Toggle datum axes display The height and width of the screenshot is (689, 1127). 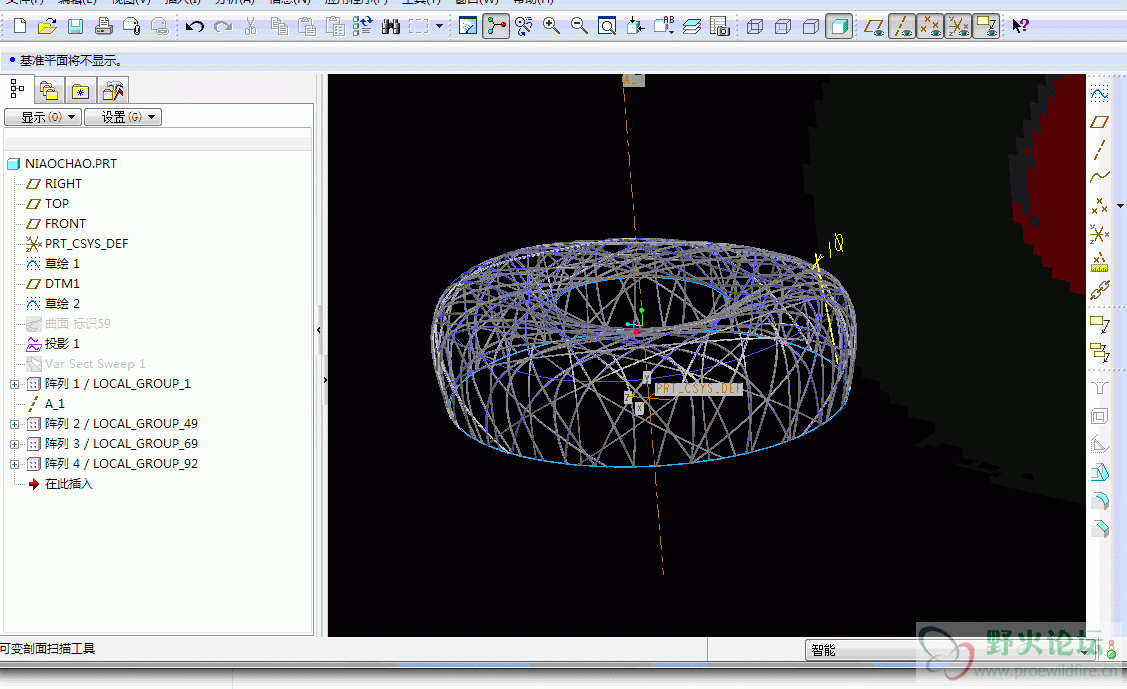pyautogui.click(x=902, y=27)
